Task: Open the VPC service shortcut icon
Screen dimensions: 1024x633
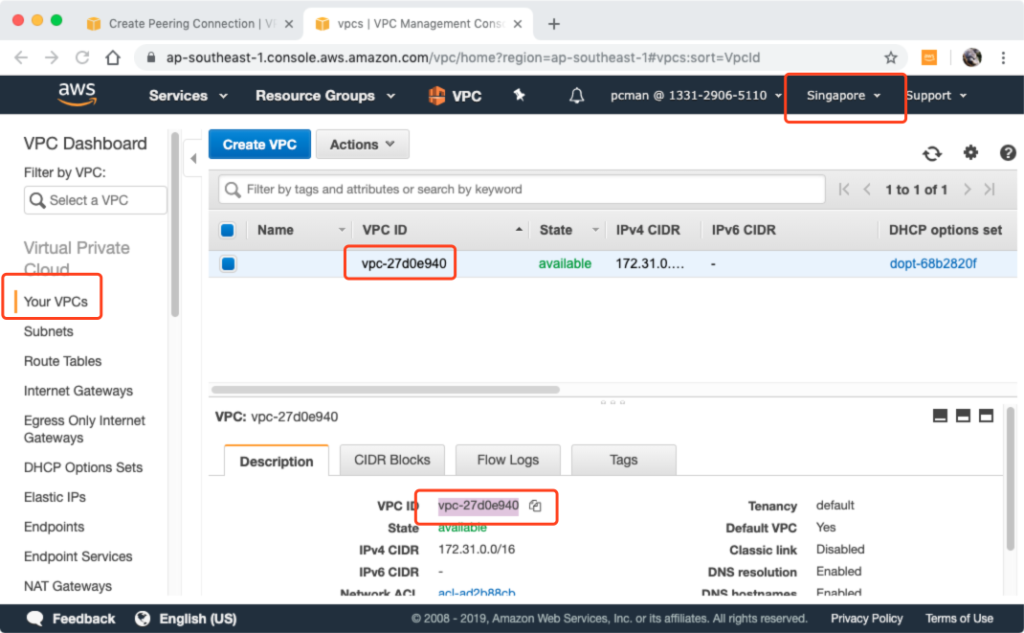Action: [x=436, y=95]
